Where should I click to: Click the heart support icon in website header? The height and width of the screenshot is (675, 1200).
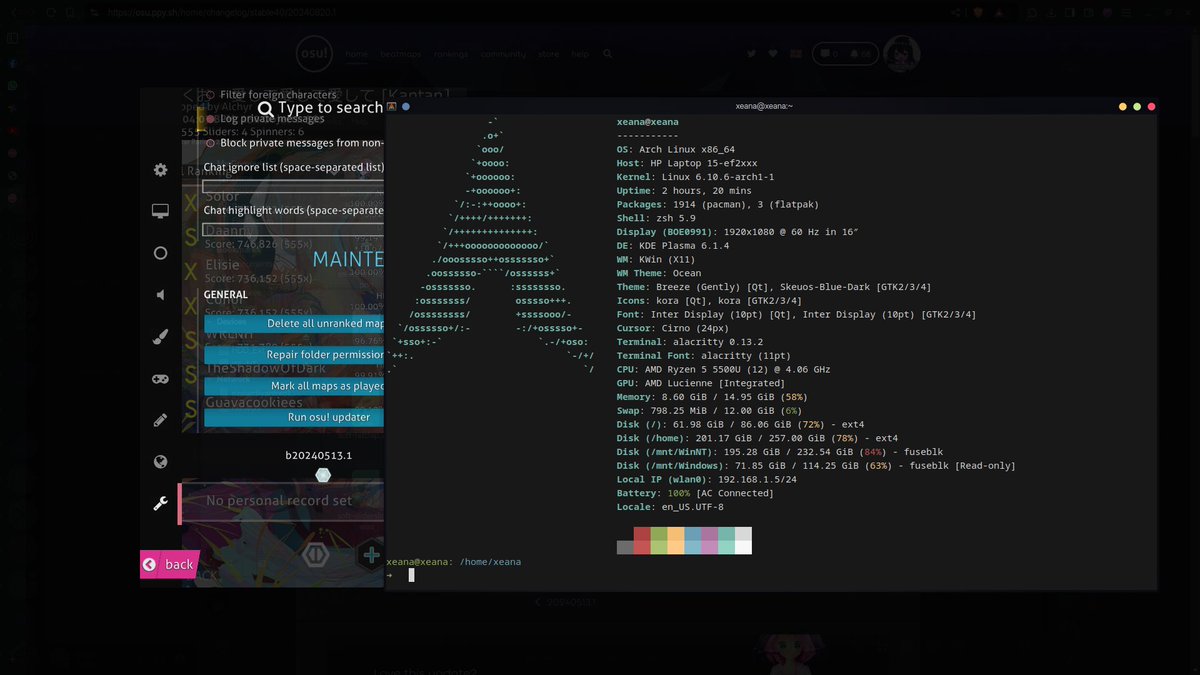773,54
